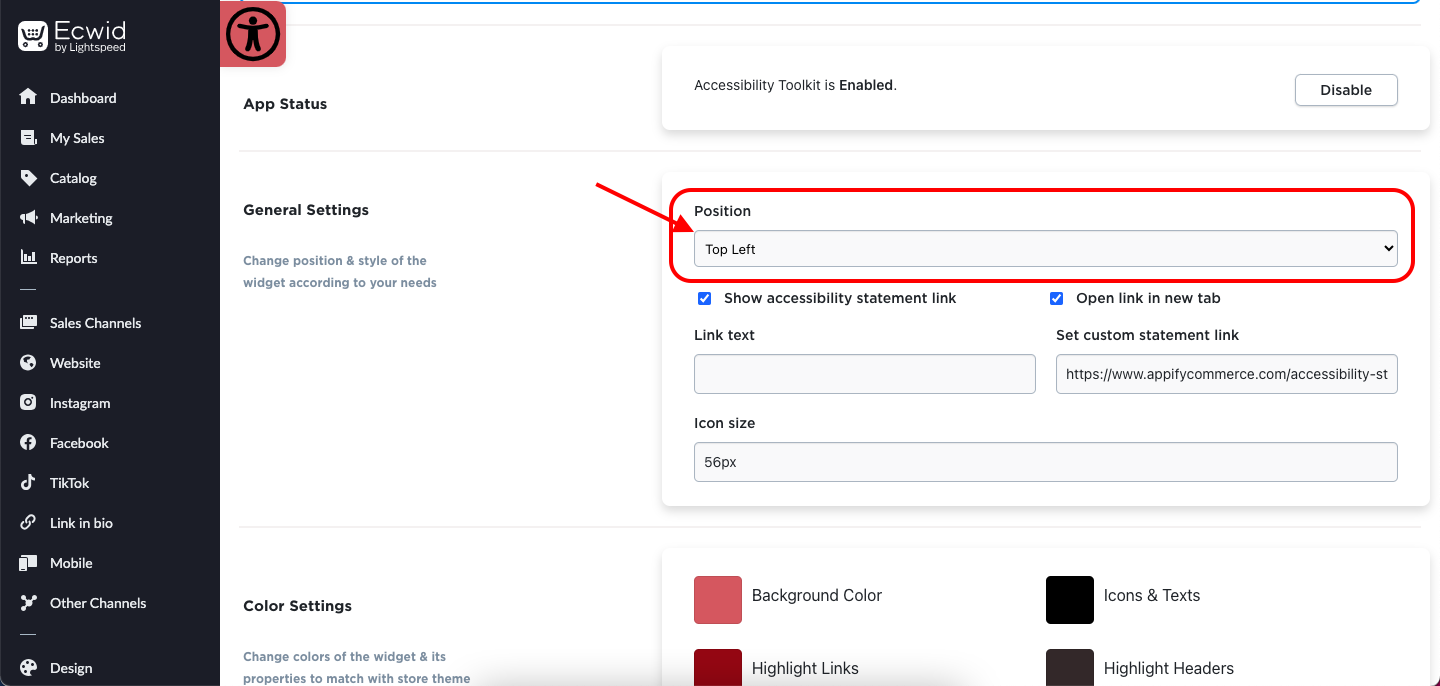Click the Reports bar chart icon
Screen dimensions: 1440x686
pos(28,257)
